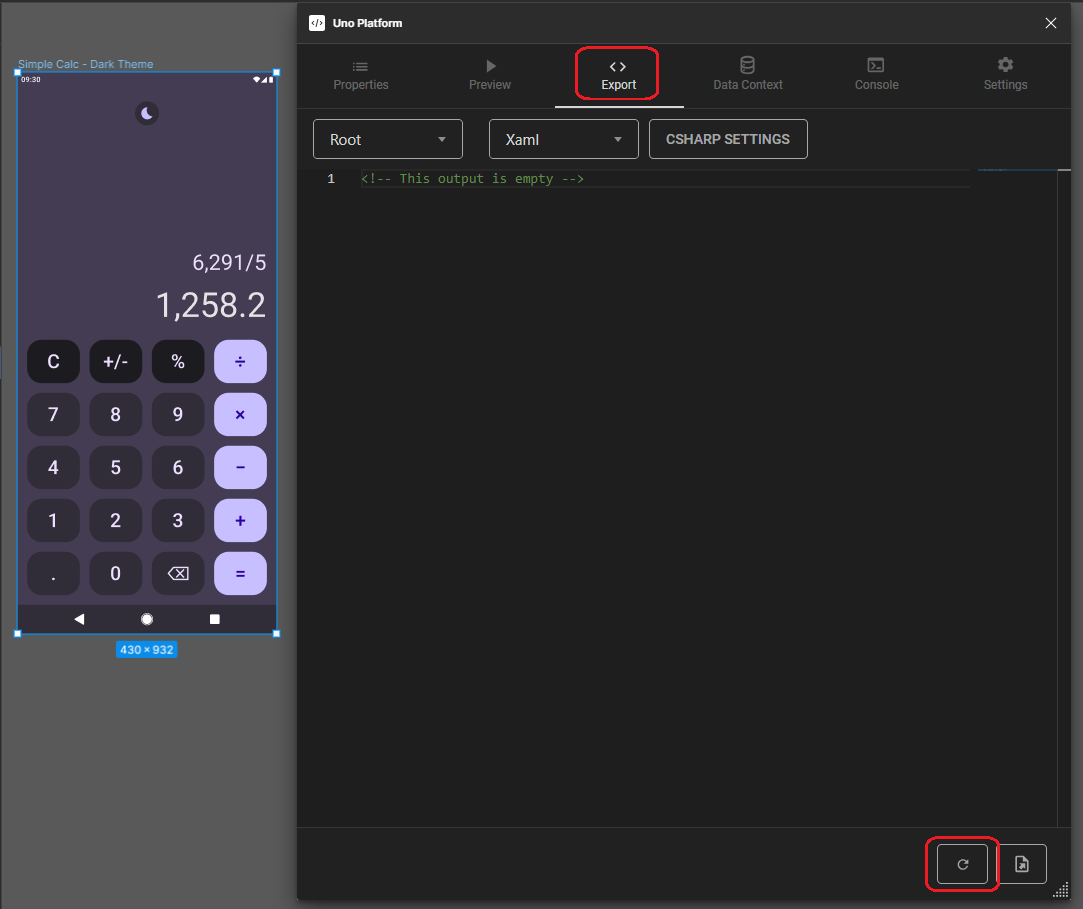Tap the backspace key on the keypad
1083x909 pixels.
[x=177, y=573]
